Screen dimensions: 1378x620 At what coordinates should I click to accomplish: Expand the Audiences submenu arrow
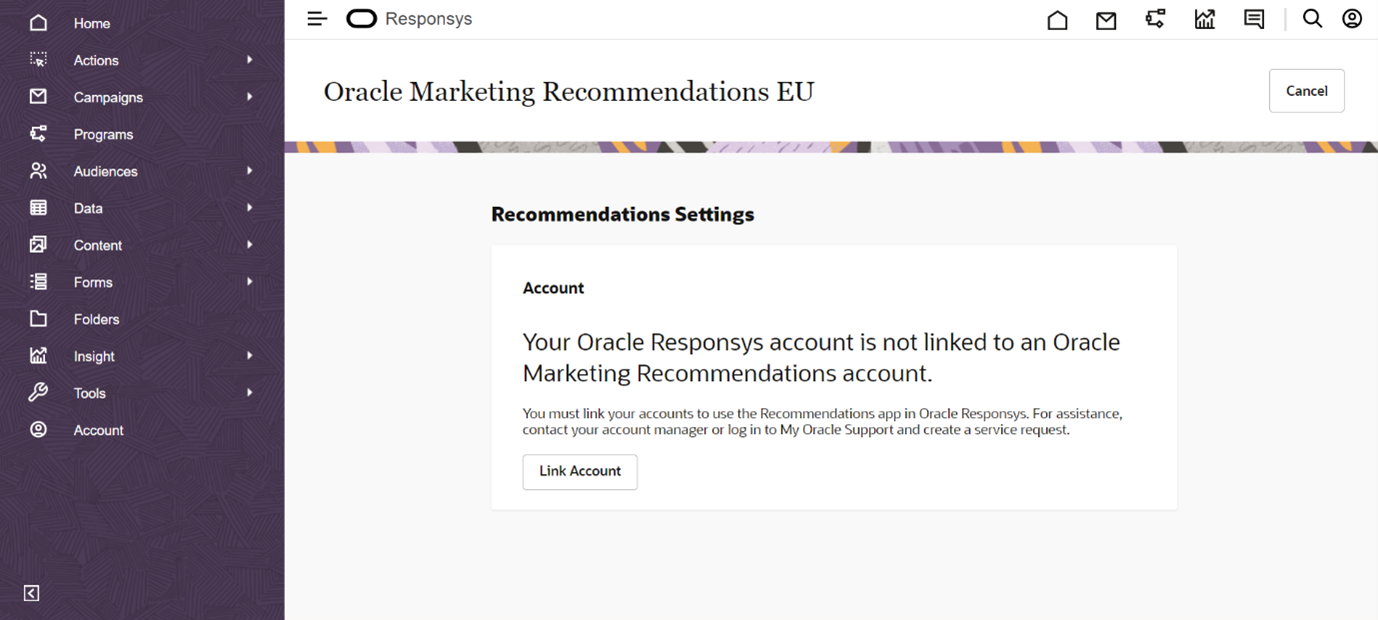[x=249, y=171]
